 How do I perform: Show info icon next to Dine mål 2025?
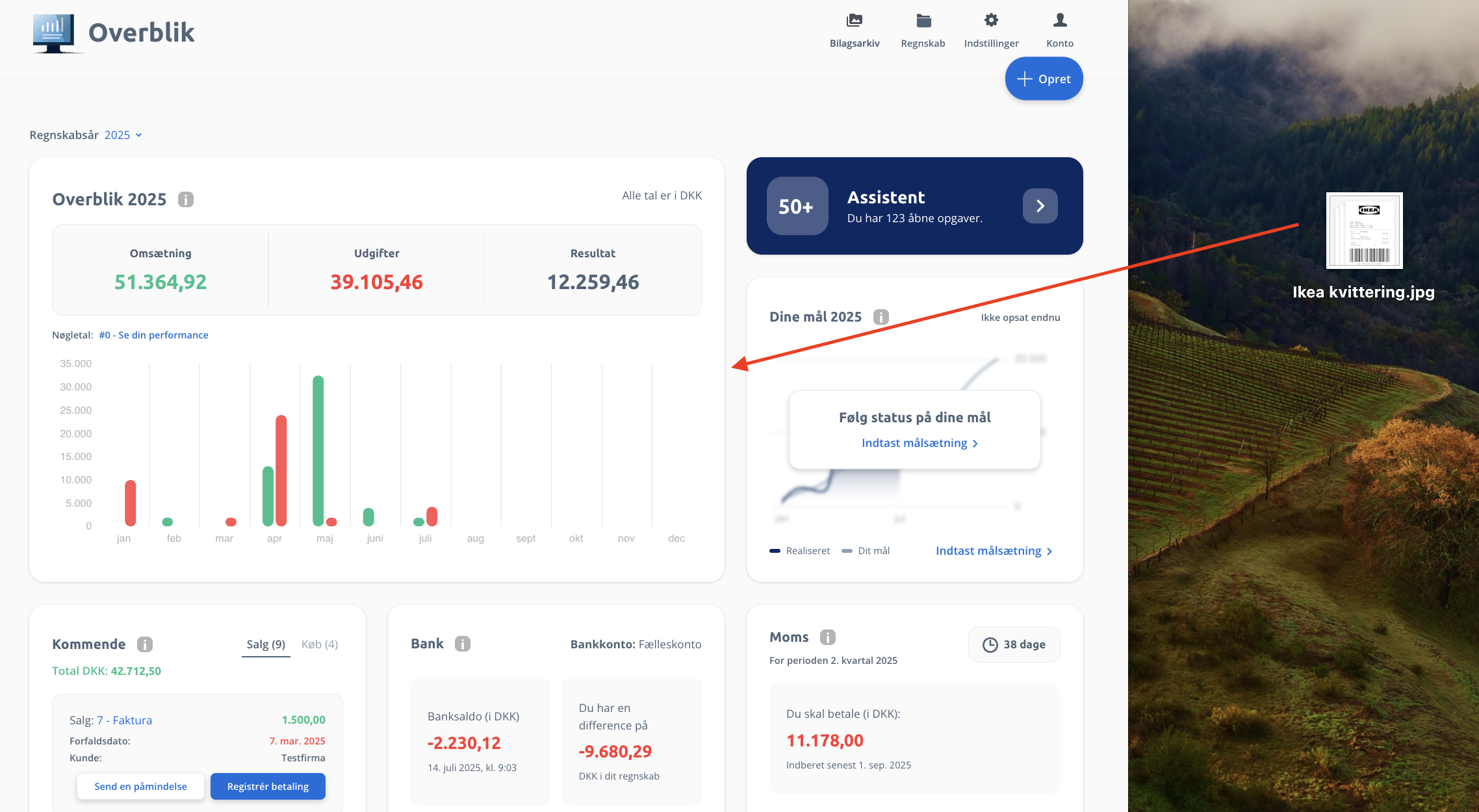[x=881, y=317]
